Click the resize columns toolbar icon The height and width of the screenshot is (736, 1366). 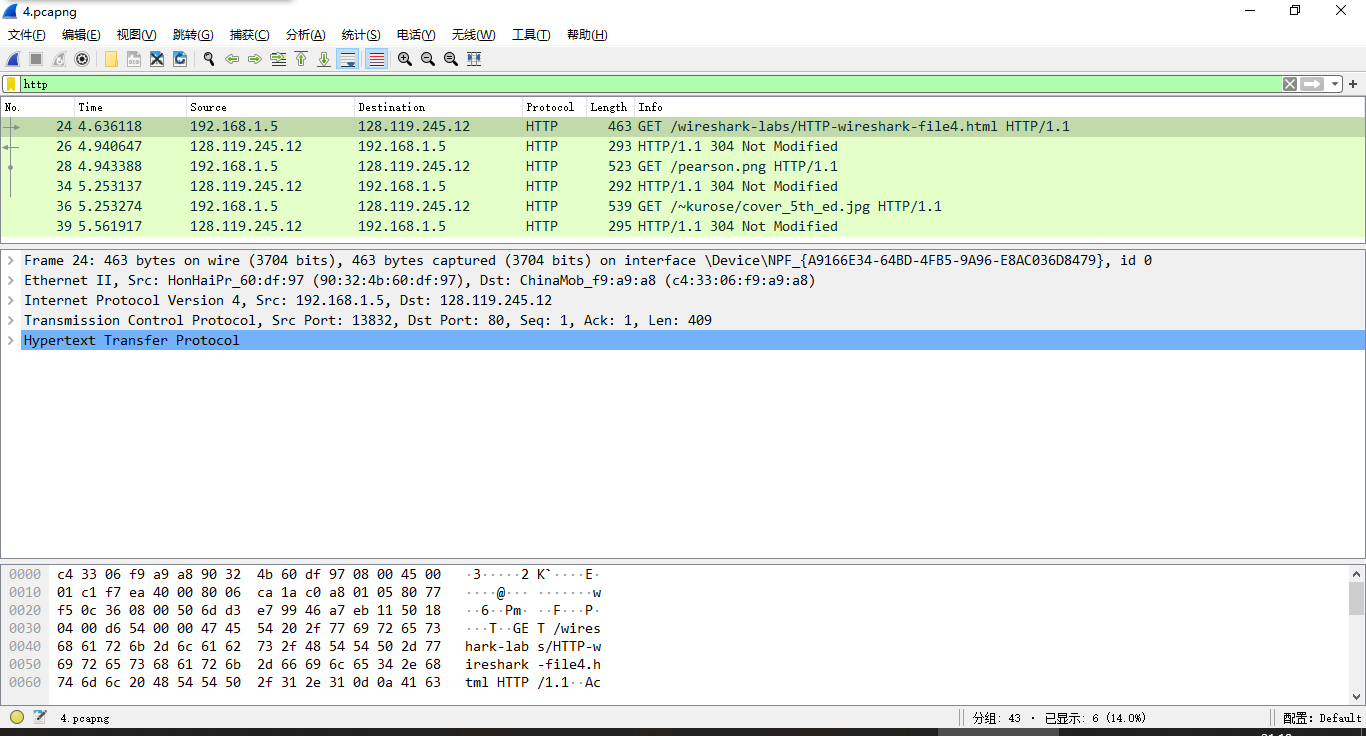474,59
